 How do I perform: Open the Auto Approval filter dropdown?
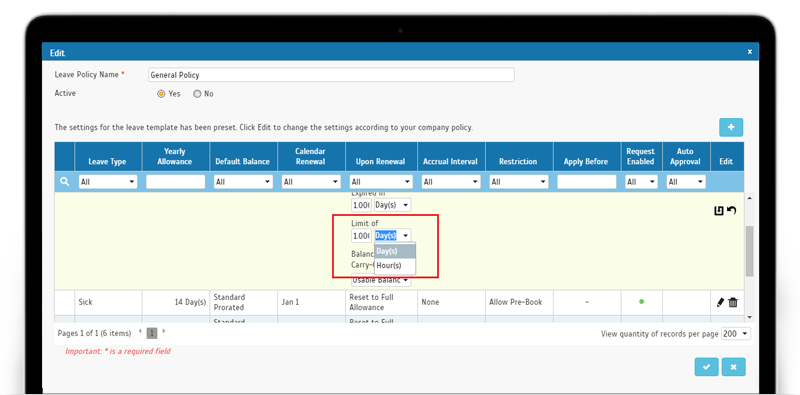(686, 182)
